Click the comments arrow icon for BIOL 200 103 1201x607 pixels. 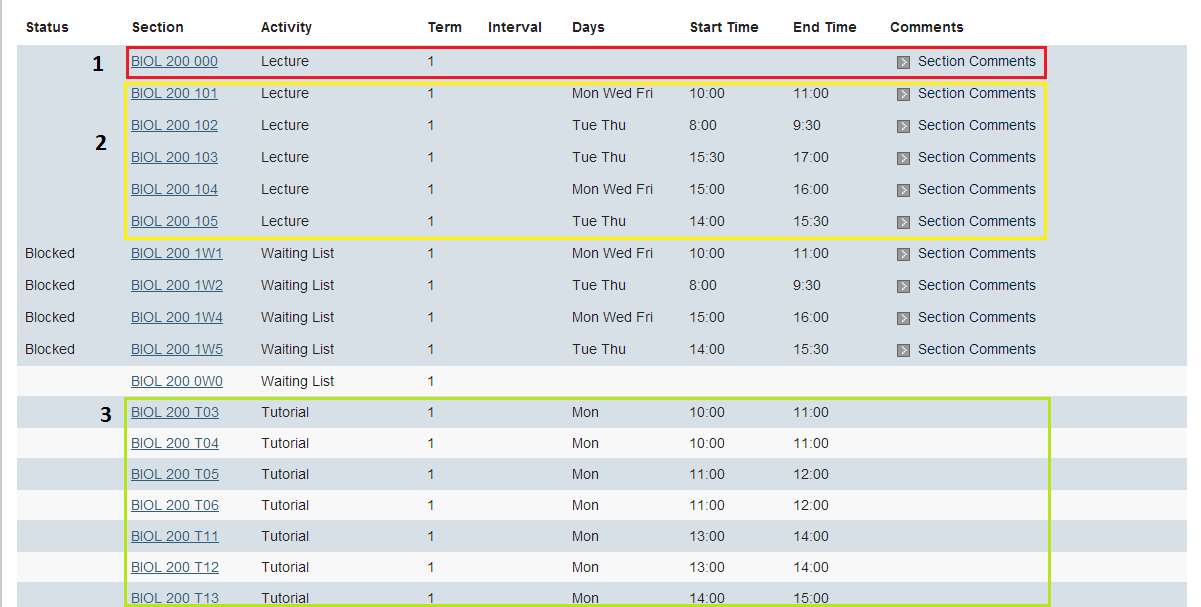pos(903,158)
